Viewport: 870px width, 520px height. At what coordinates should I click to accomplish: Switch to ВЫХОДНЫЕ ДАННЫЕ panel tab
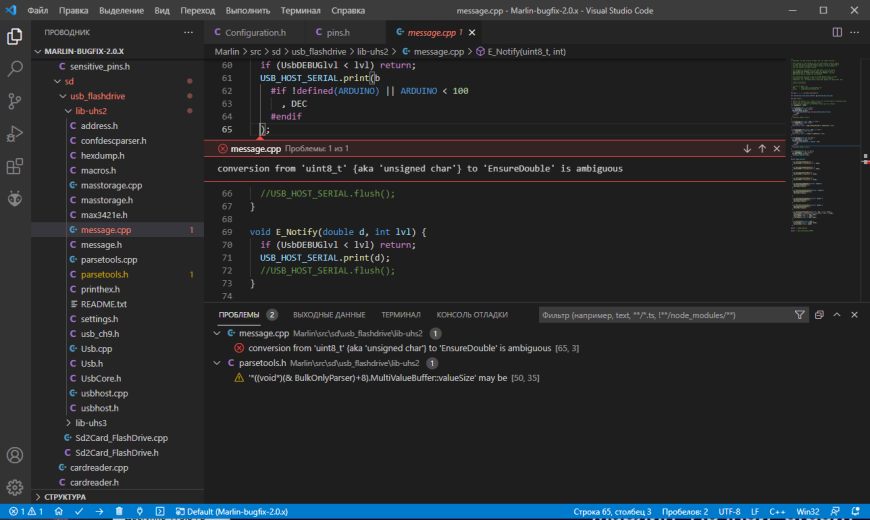point(329,315)
